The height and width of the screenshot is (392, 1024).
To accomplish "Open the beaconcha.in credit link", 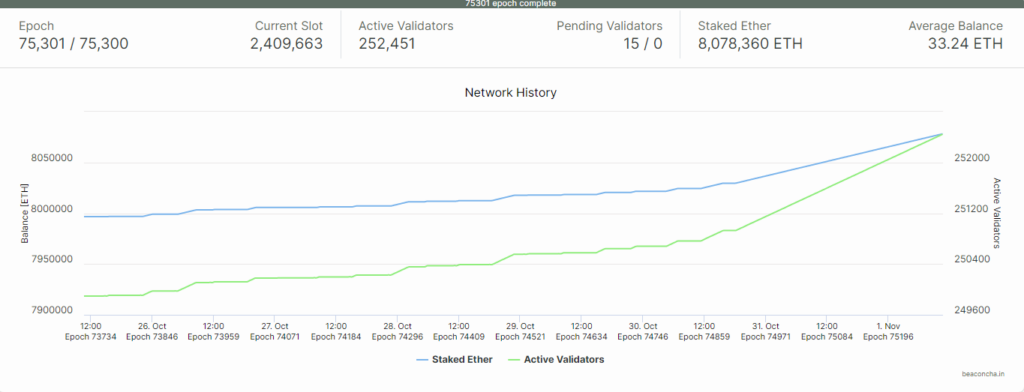I will coord(983,374).
